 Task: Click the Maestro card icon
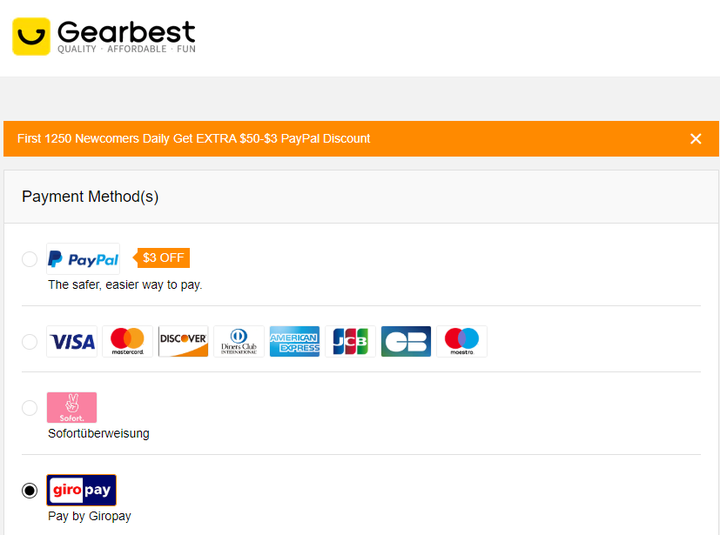click(x=462, y=341)
